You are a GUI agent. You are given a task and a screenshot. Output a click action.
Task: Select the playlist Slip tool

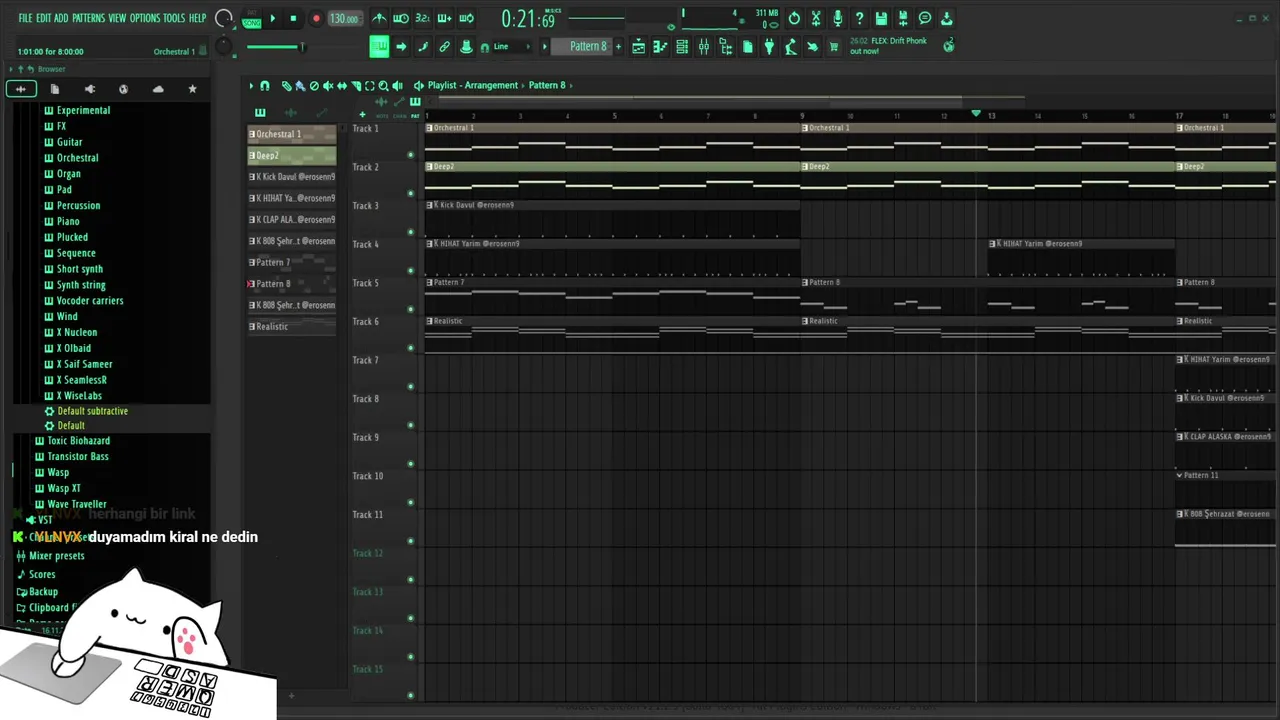(x=342, y=86)
